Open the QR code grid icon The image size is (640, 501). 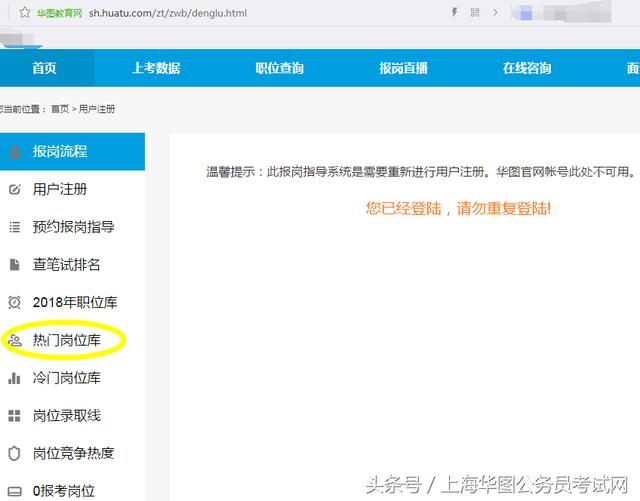point(475,13)
